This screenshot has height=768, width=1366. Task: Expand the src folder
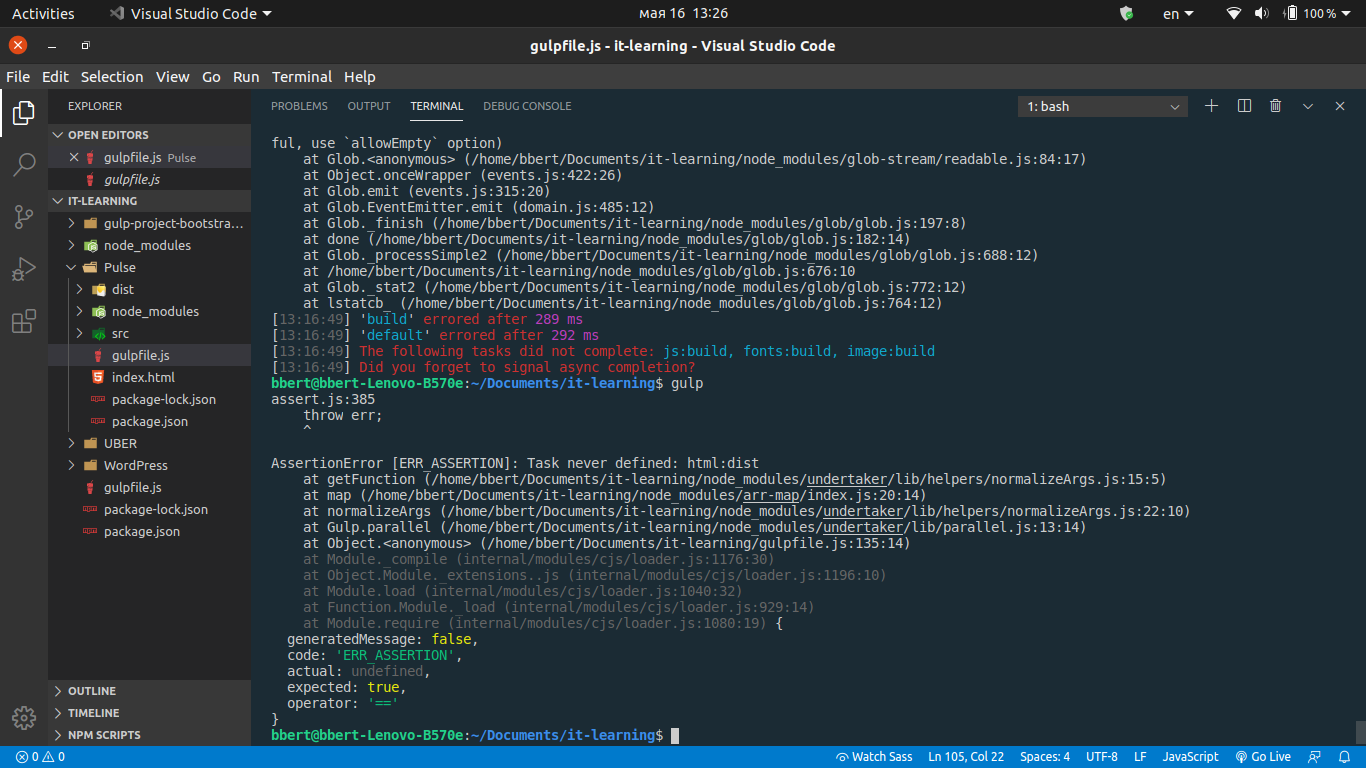[x=150, y=333]
